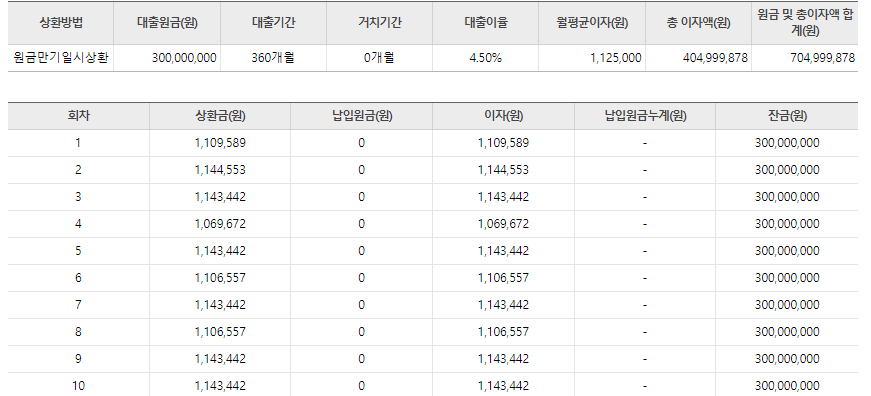Screen dimensions: 871x396
Task: Click 이자 1,069,672 in installment 4 row
Action: 503,224
